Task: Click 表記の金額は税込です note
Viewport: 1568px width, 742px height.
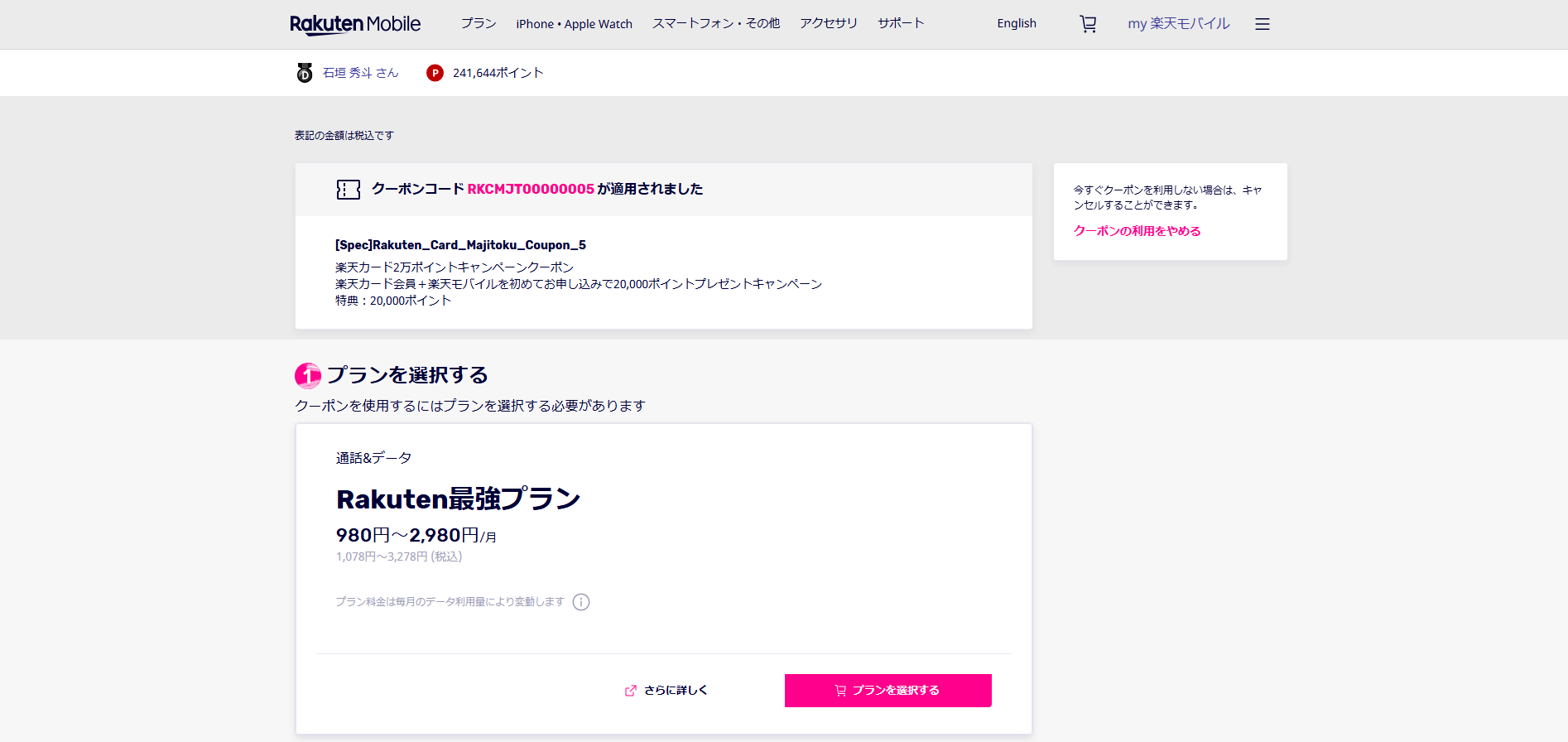Action: (x=344, y=136)
